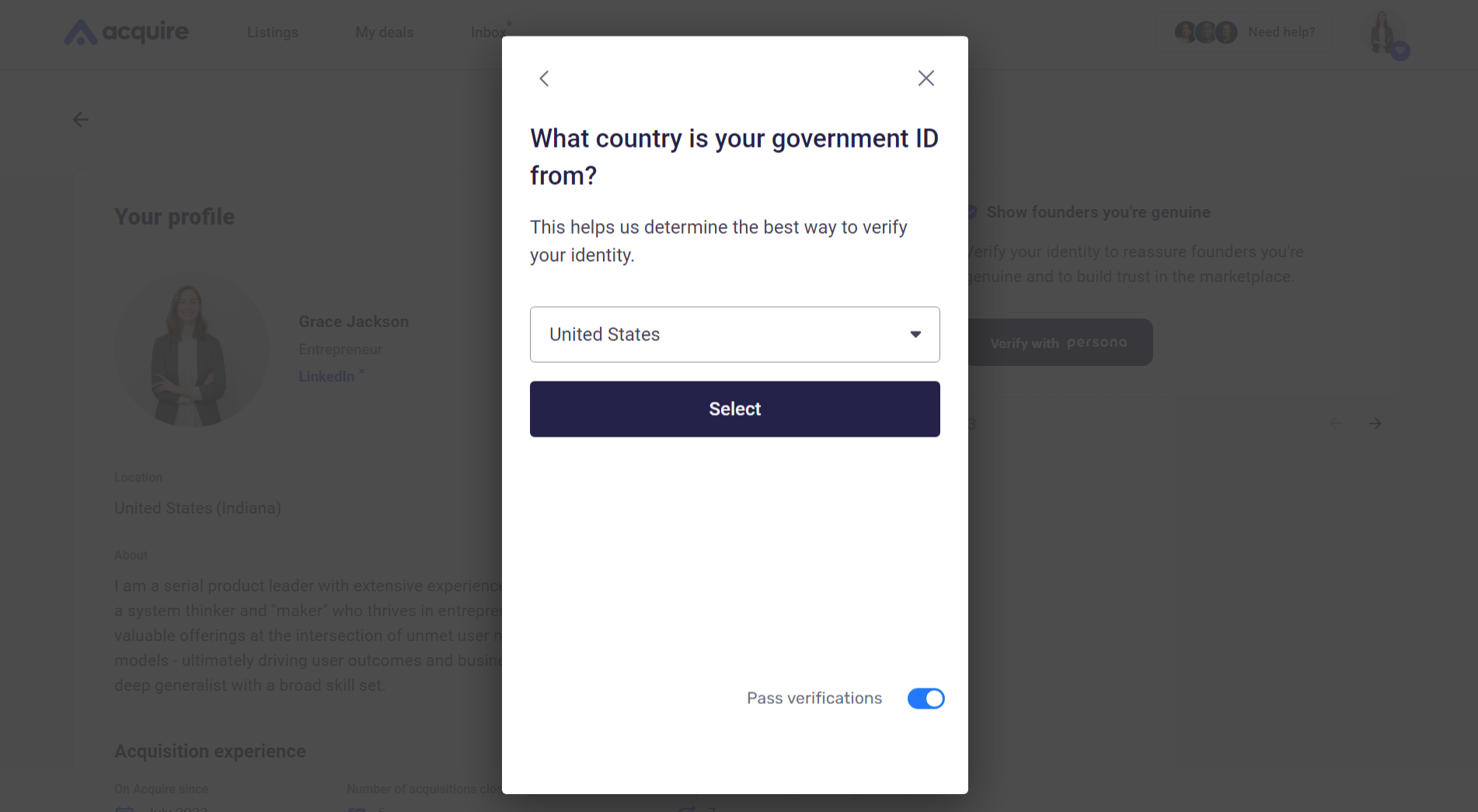Click the support team avatar icons
The height and width of the screenshot is (812, 1478).
pos(1205,31)
